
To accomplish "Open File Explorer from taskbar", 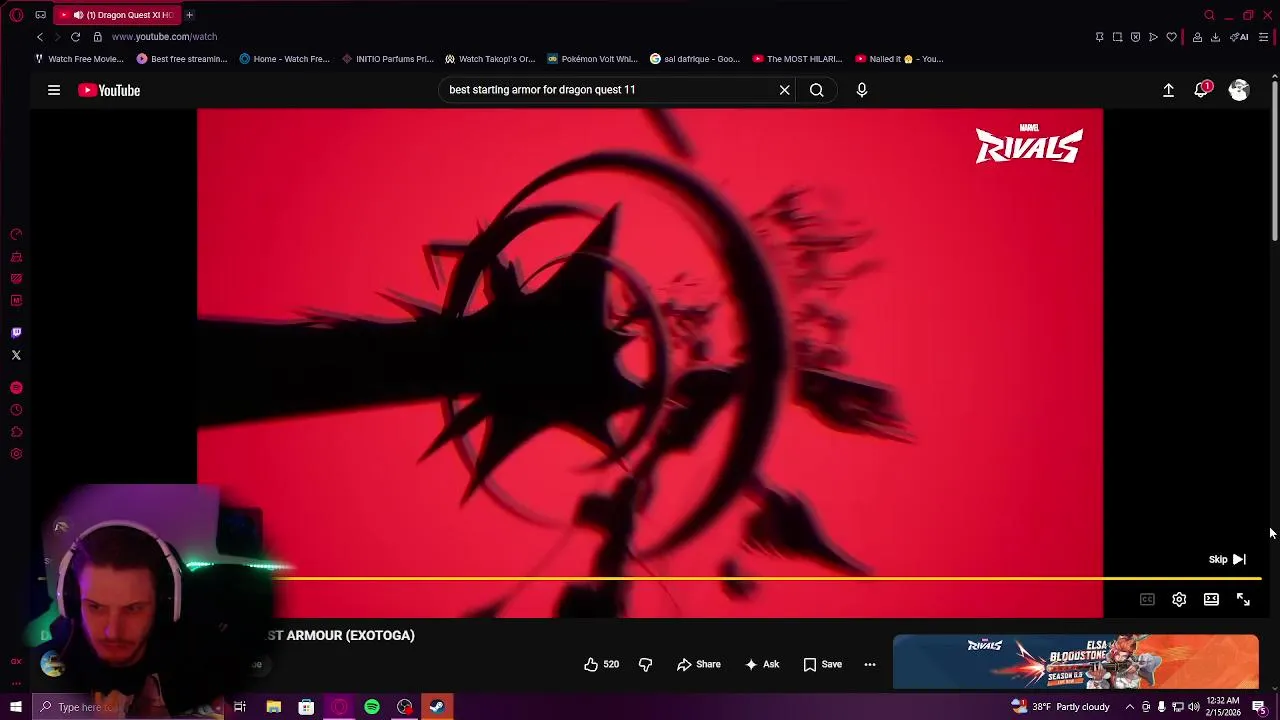I will [x=273, y=707].
